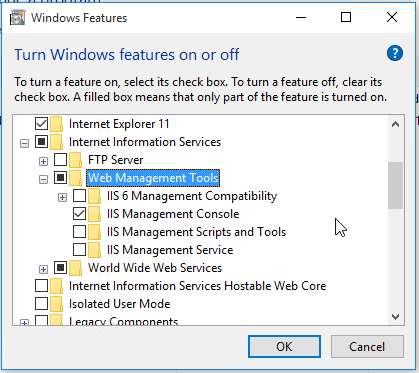Enable the FTP Server checkbox
The width and height of the screenshot is (419, 373).
(x=60, y=160)
